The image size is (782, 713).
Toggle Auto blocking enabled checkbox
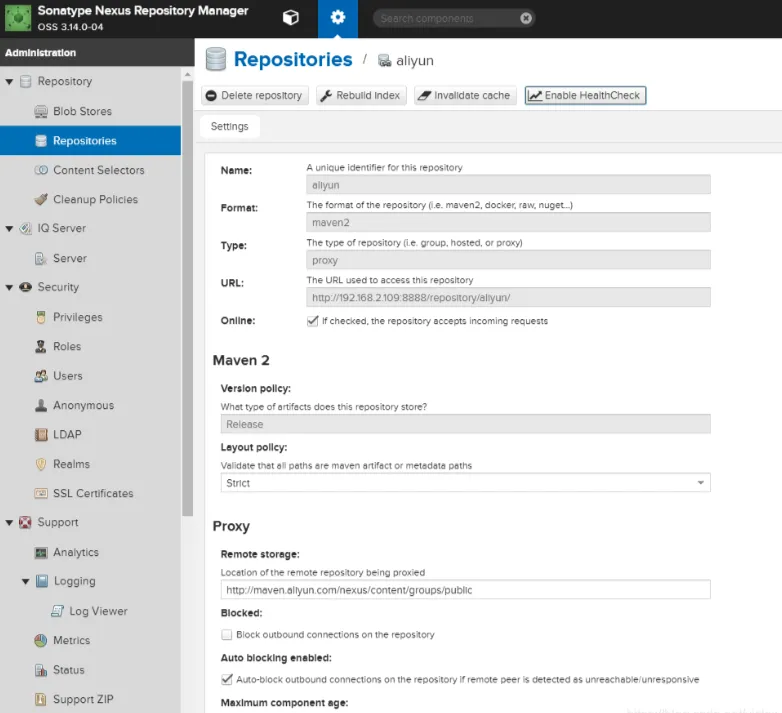227,680
